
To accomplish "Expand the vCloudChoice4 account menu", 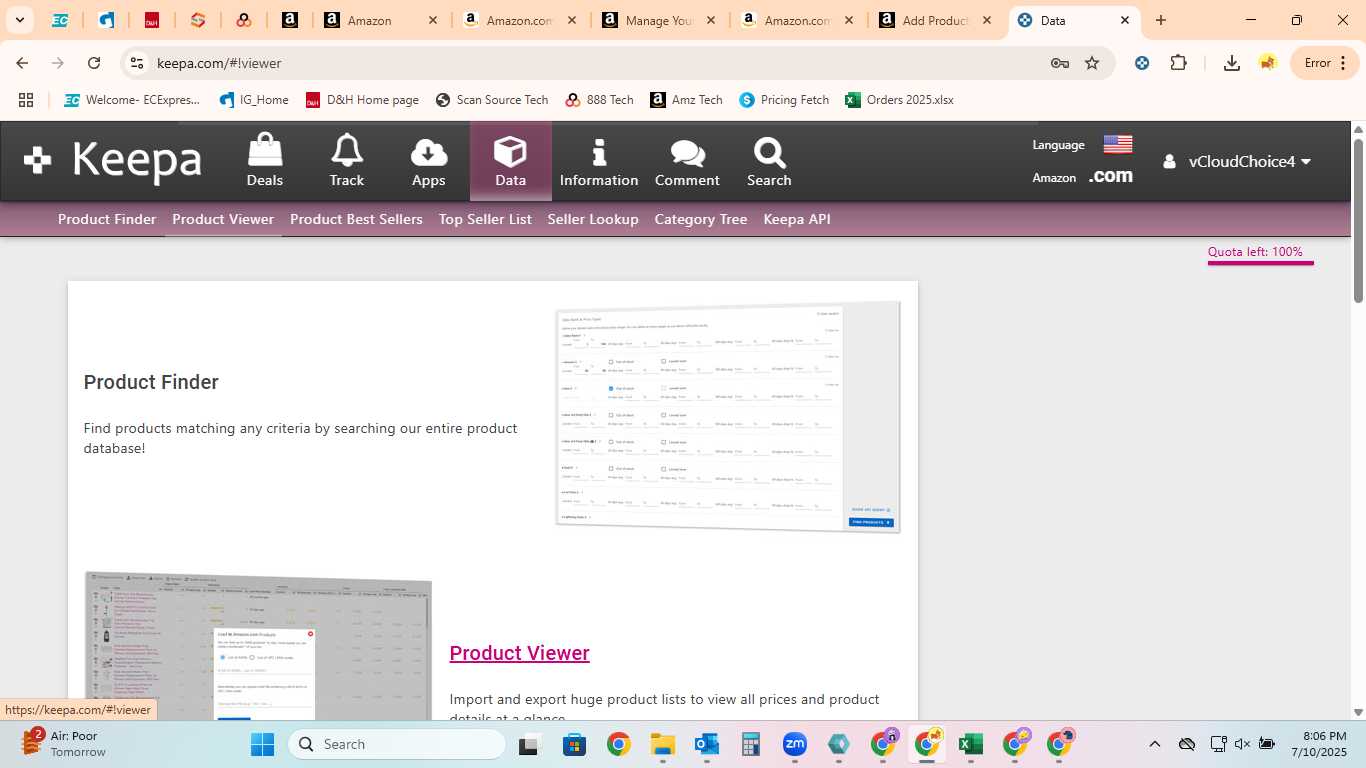I will [x=1238, y=161].
